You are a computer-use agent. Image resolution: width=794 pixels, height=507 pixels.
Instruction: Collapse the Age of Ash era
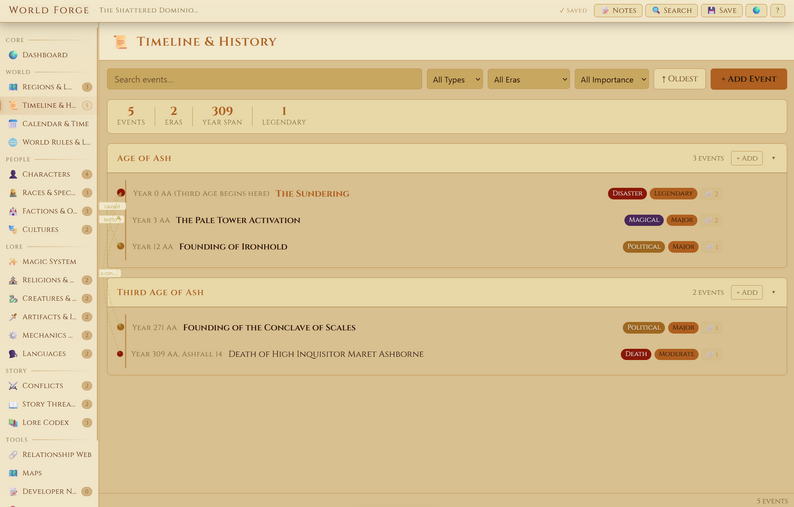click(x=773, y=158)
